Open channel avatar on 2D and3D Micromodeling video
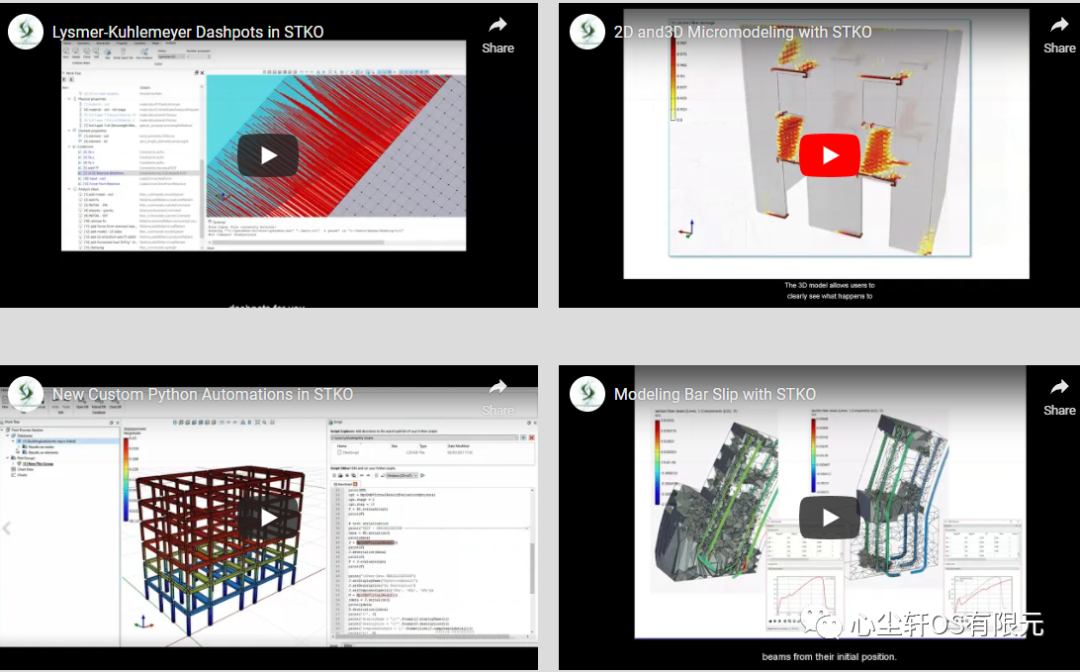This screenshot has width=1080, height=672. [x=587, y=32]
